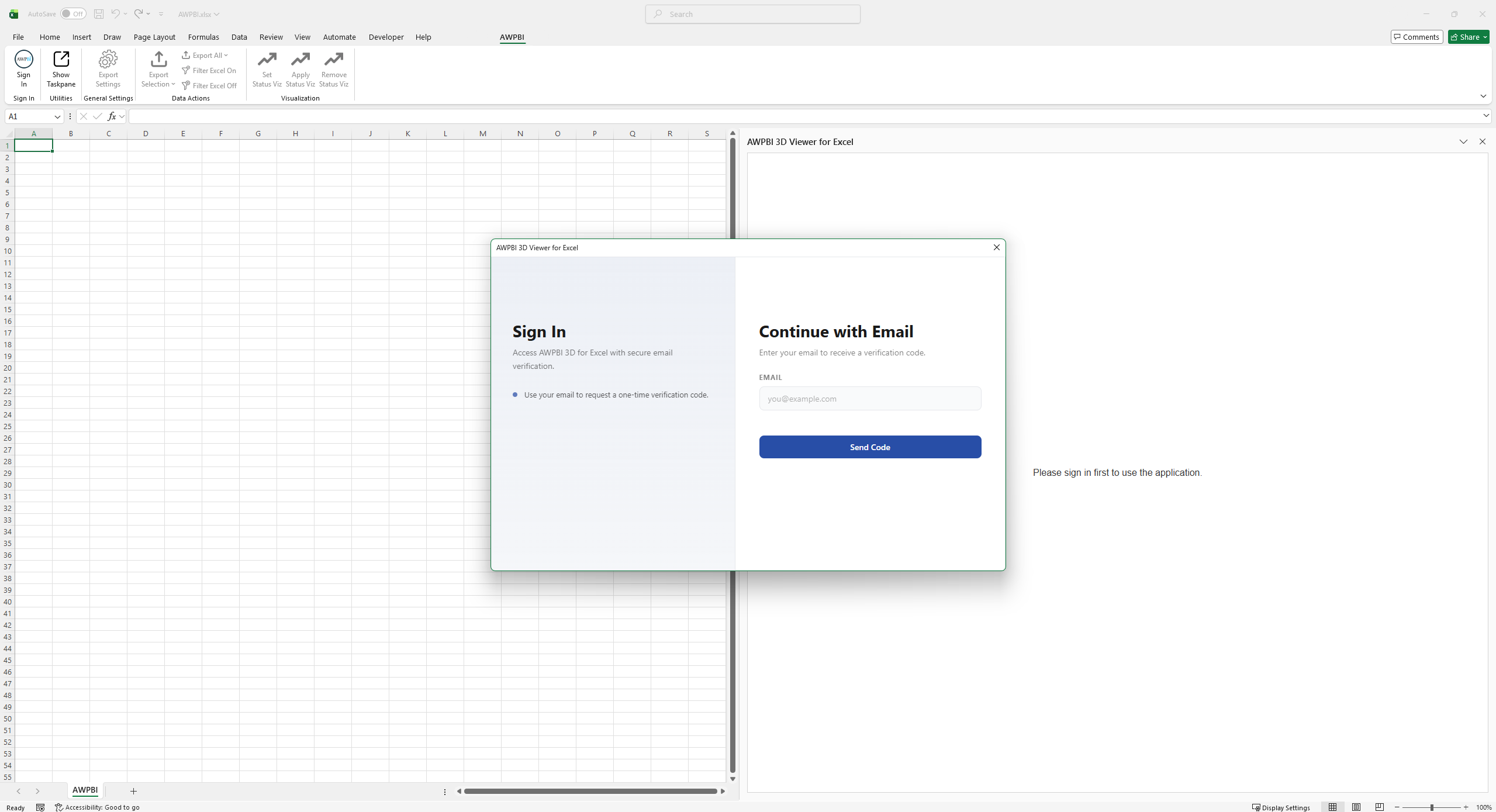The image size is (1496, 812).
Task: Open the Developer tab
Action: coord(386,37)
